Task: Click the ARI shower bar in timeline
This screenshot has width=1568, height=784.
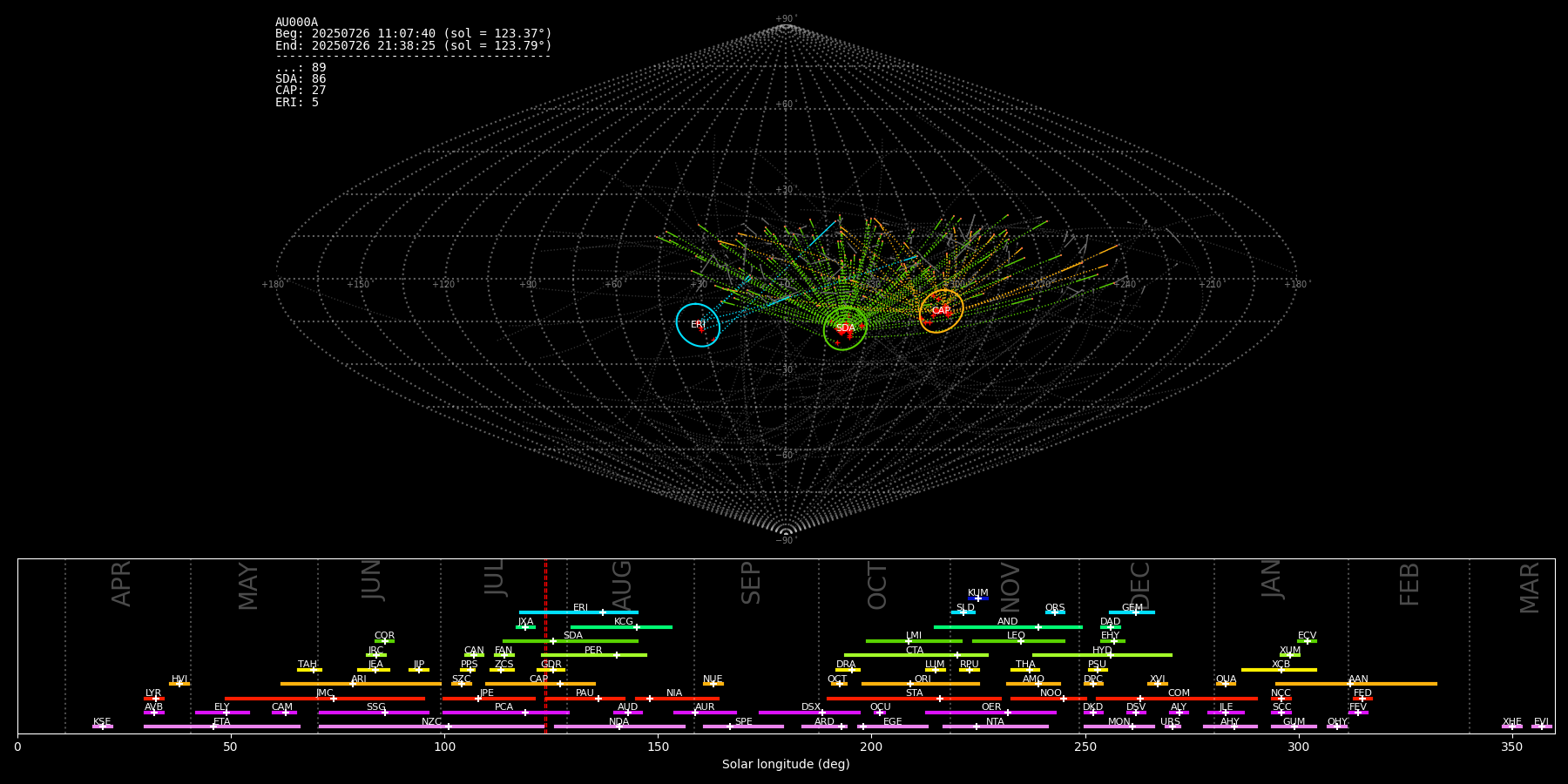Action: click(x=361, y=684)
